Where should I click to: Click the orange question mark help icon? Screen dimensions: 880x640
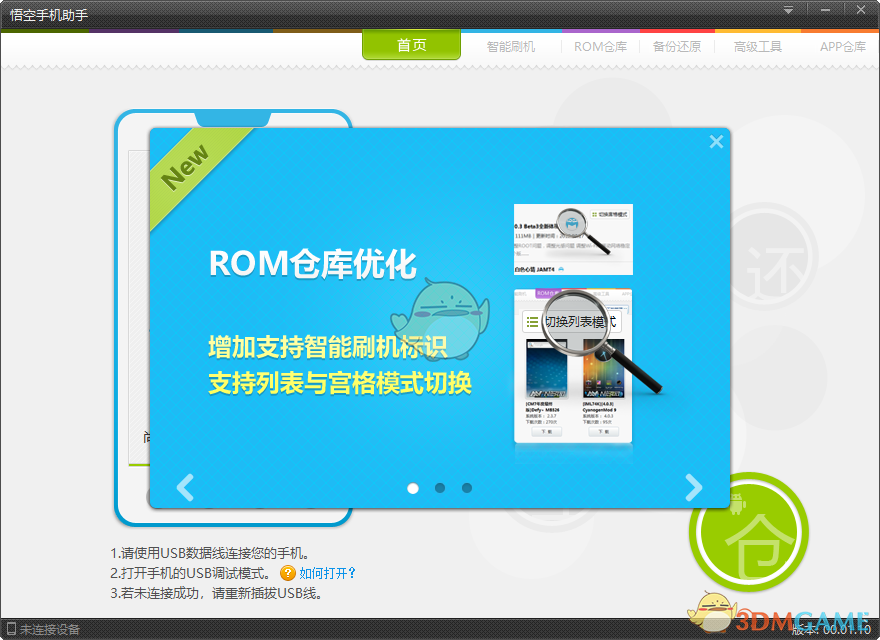(x=288, y=573)
